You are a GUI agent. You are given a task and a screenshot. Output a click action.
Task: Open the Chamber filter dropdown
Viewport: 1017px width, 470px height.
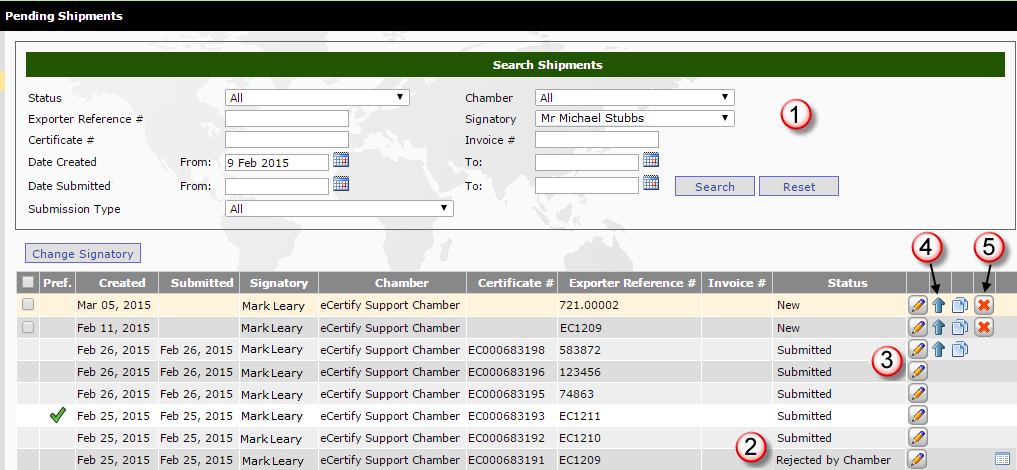pos(634,98)
